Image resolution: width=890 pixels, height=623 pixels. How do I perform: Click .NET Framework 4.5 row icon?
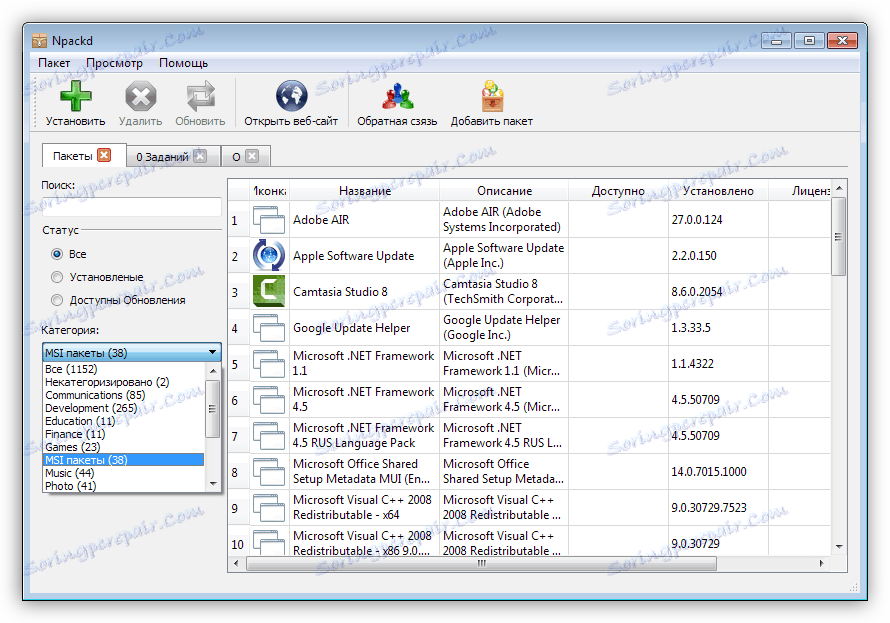pyautogui.click(x=268, y=400)
